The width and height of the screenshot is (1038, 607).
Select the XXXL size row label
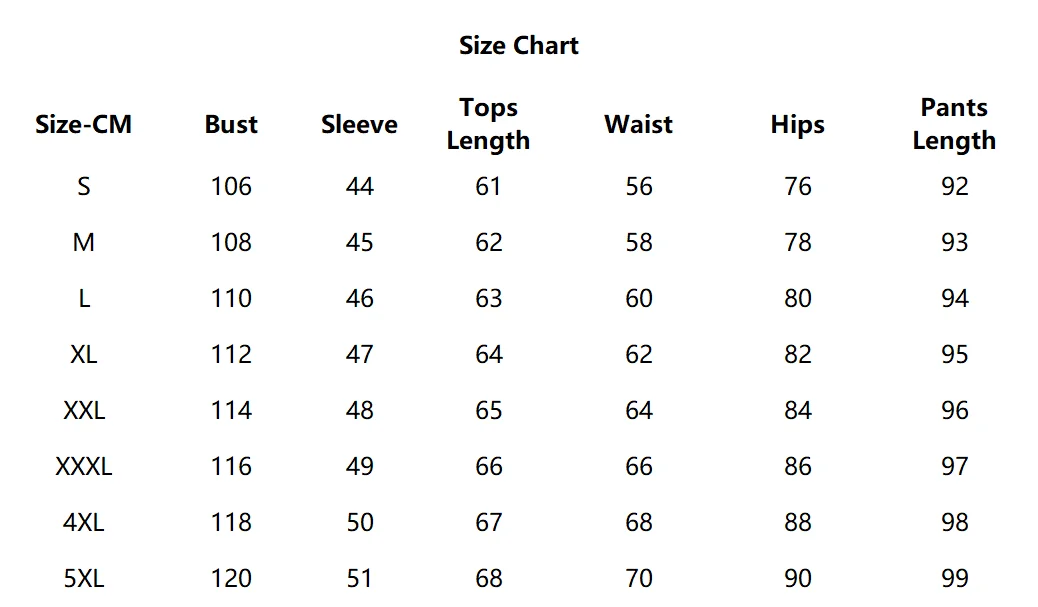(x=84, y=467)
